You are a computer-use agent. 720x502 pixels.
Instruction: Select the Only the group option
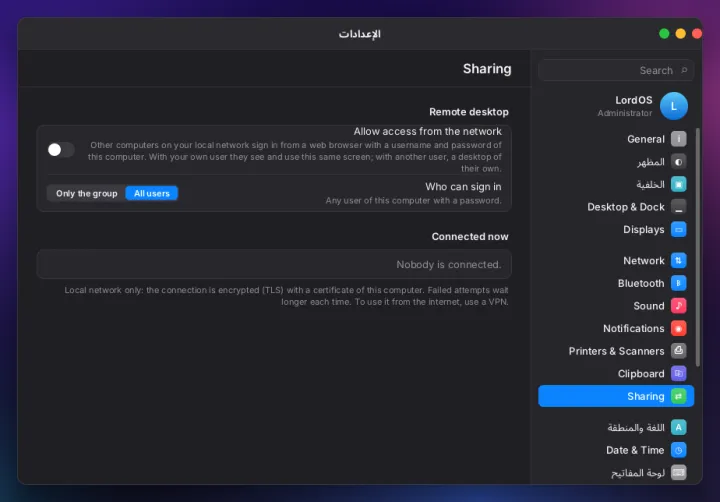click(86, 193)
